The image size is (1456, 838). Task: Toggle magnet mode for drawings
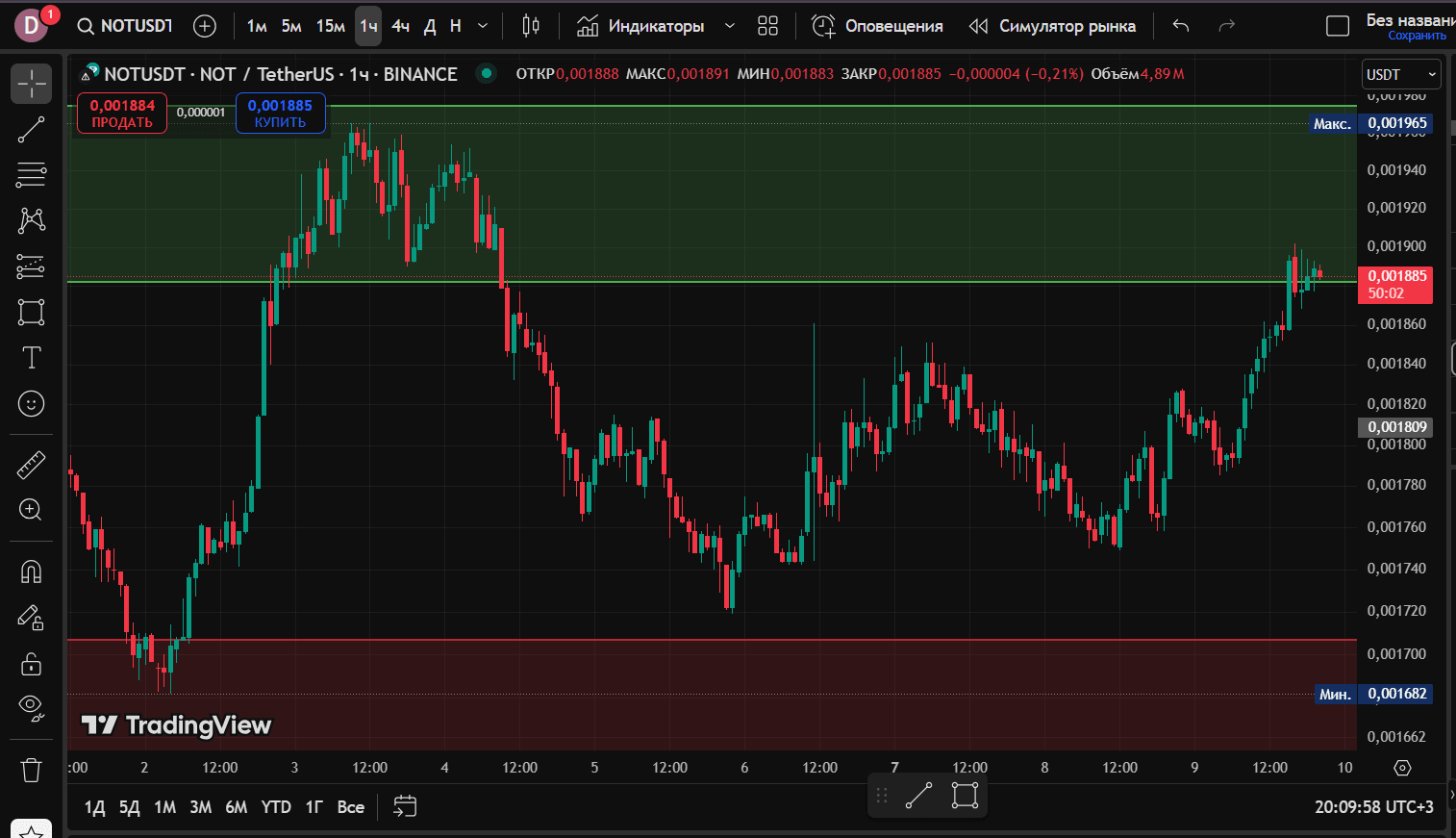(x=31, y=572)
